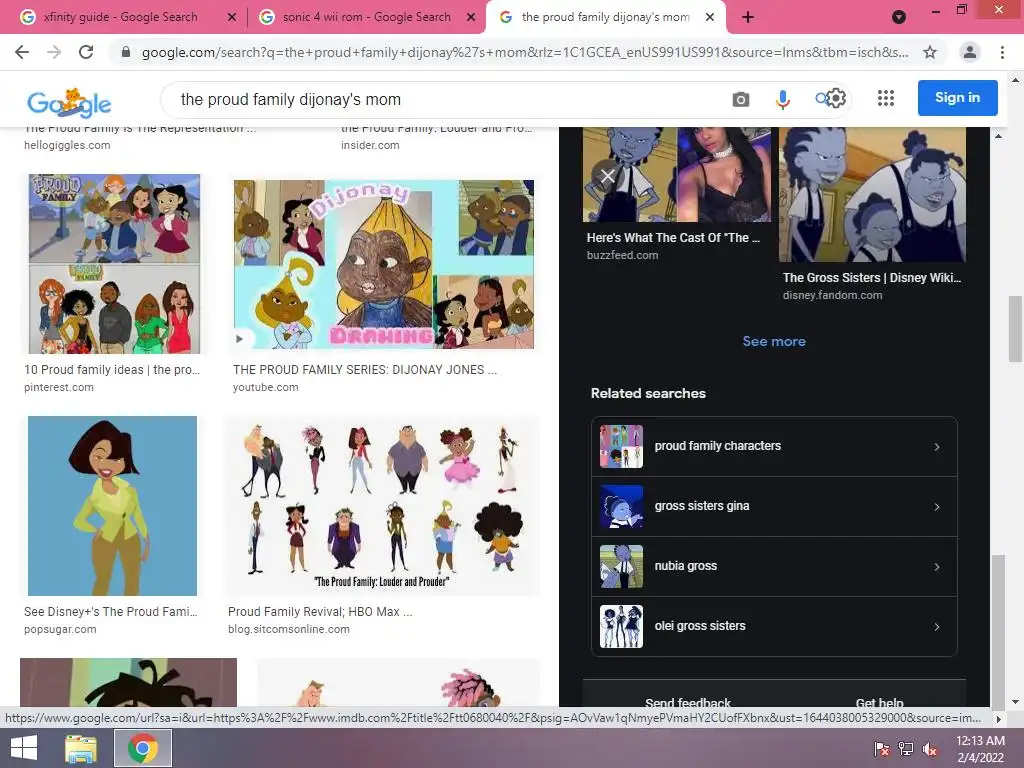Reload the current page
This screenshot has height=768, width=1024.
tap(86, 52)
